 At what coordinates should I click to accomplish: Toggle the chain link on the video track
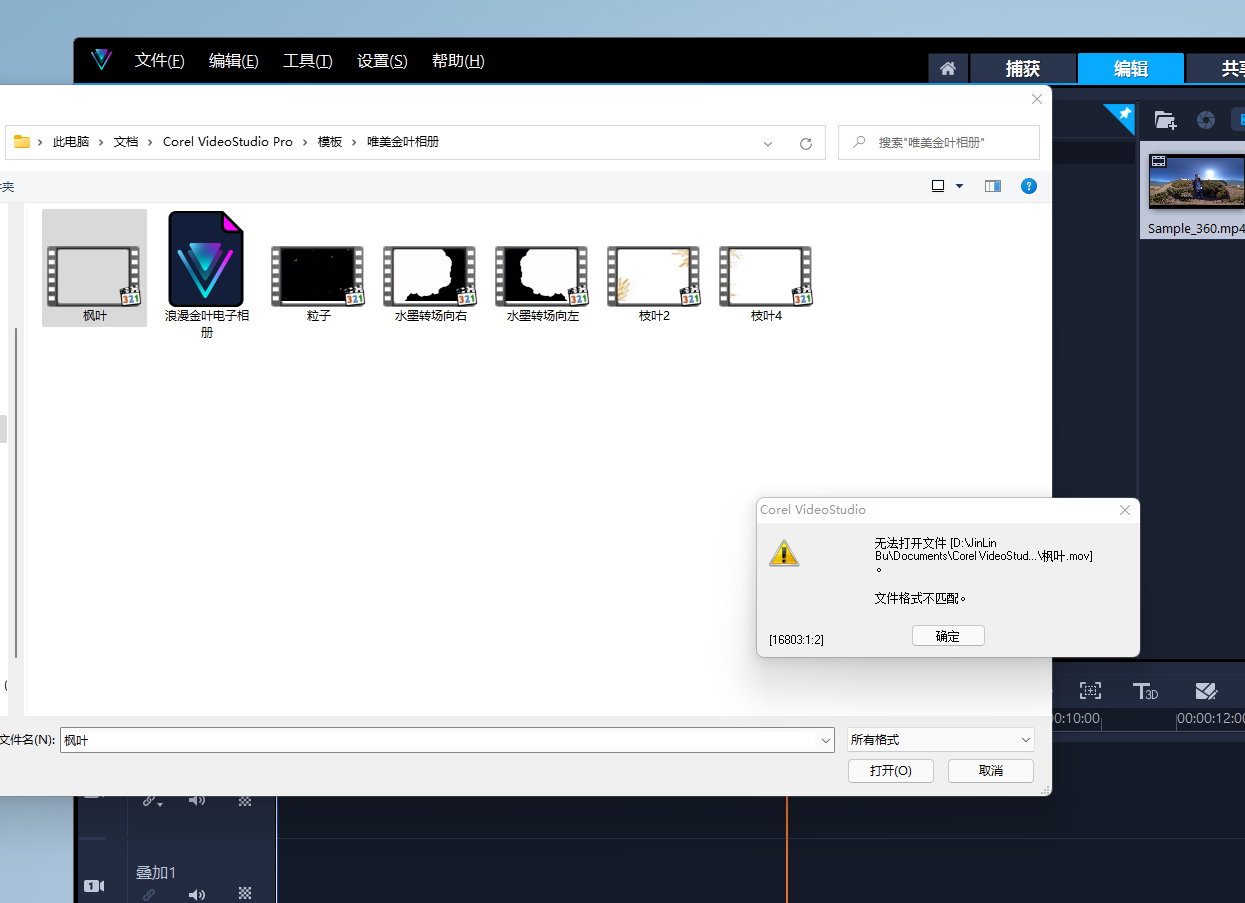[x=148, y=800]
